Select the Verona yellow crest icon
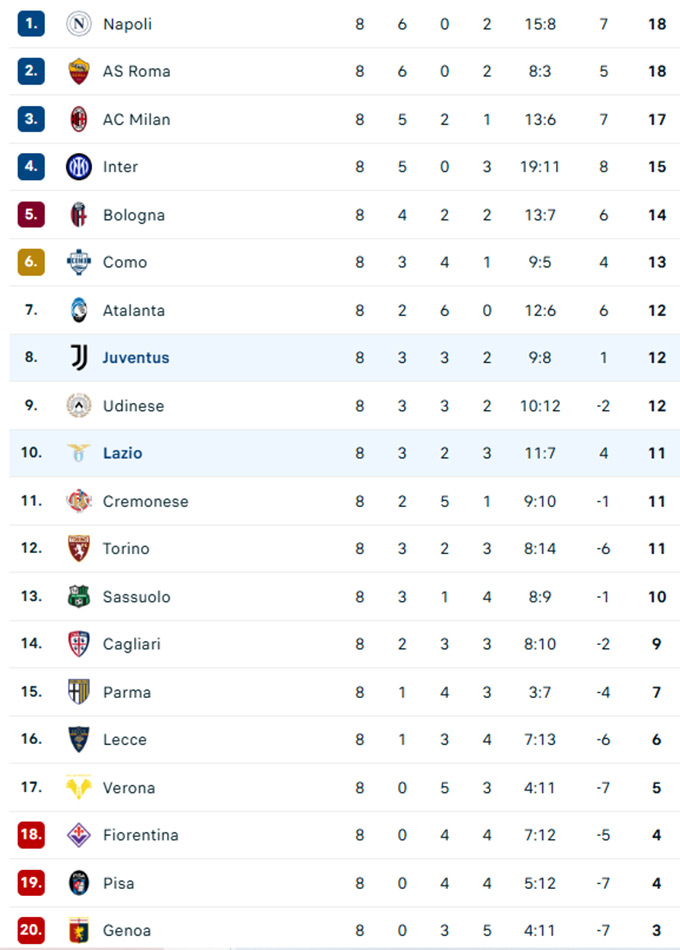 (78, 787)
